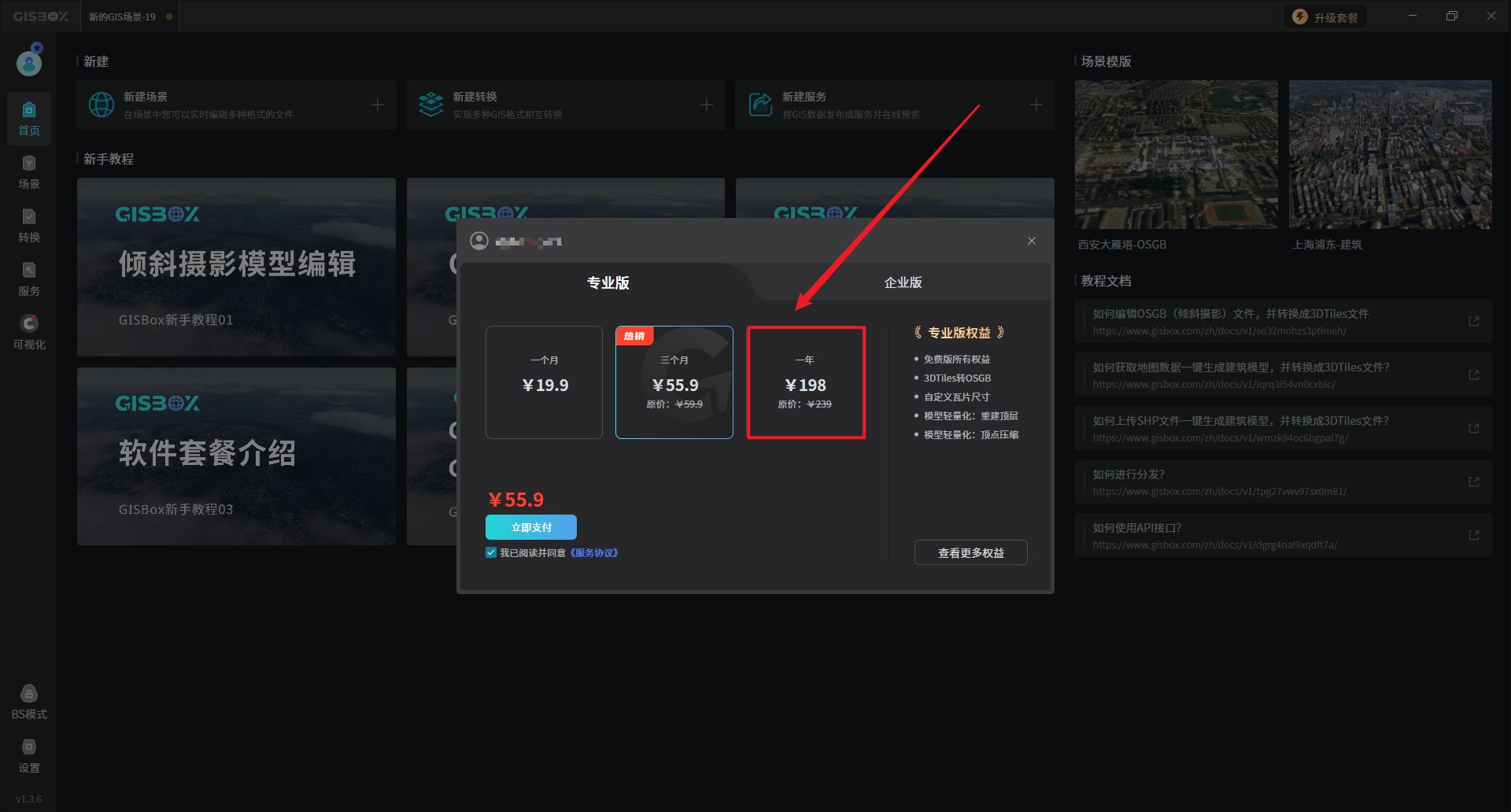Go to 首页 home in the sidebar

(x=29, y=119)
